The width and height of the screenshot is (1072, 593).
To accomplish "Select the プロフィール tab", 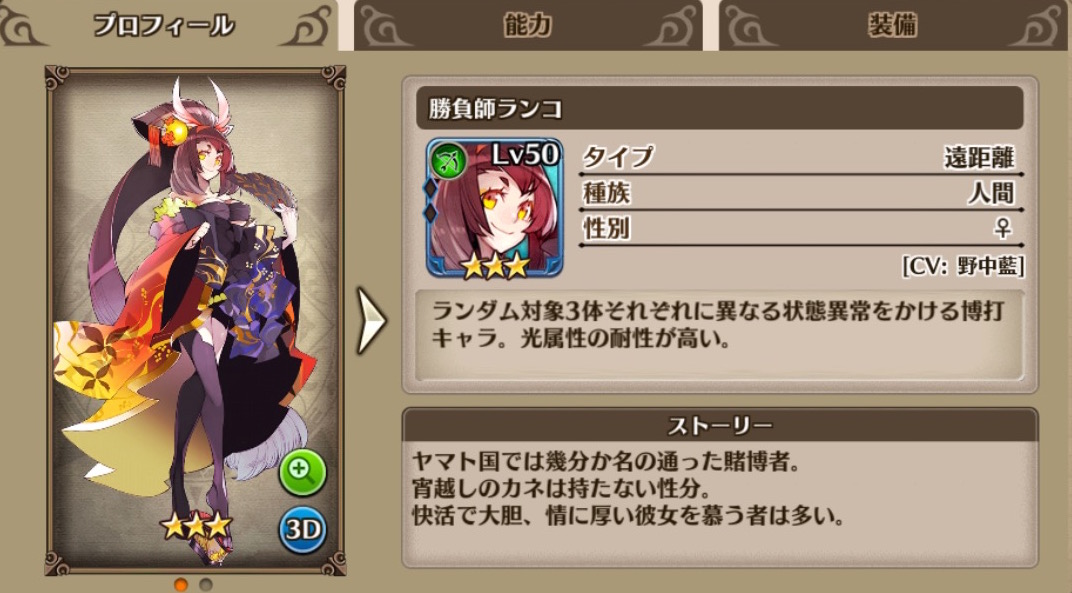I will [164, 25].
